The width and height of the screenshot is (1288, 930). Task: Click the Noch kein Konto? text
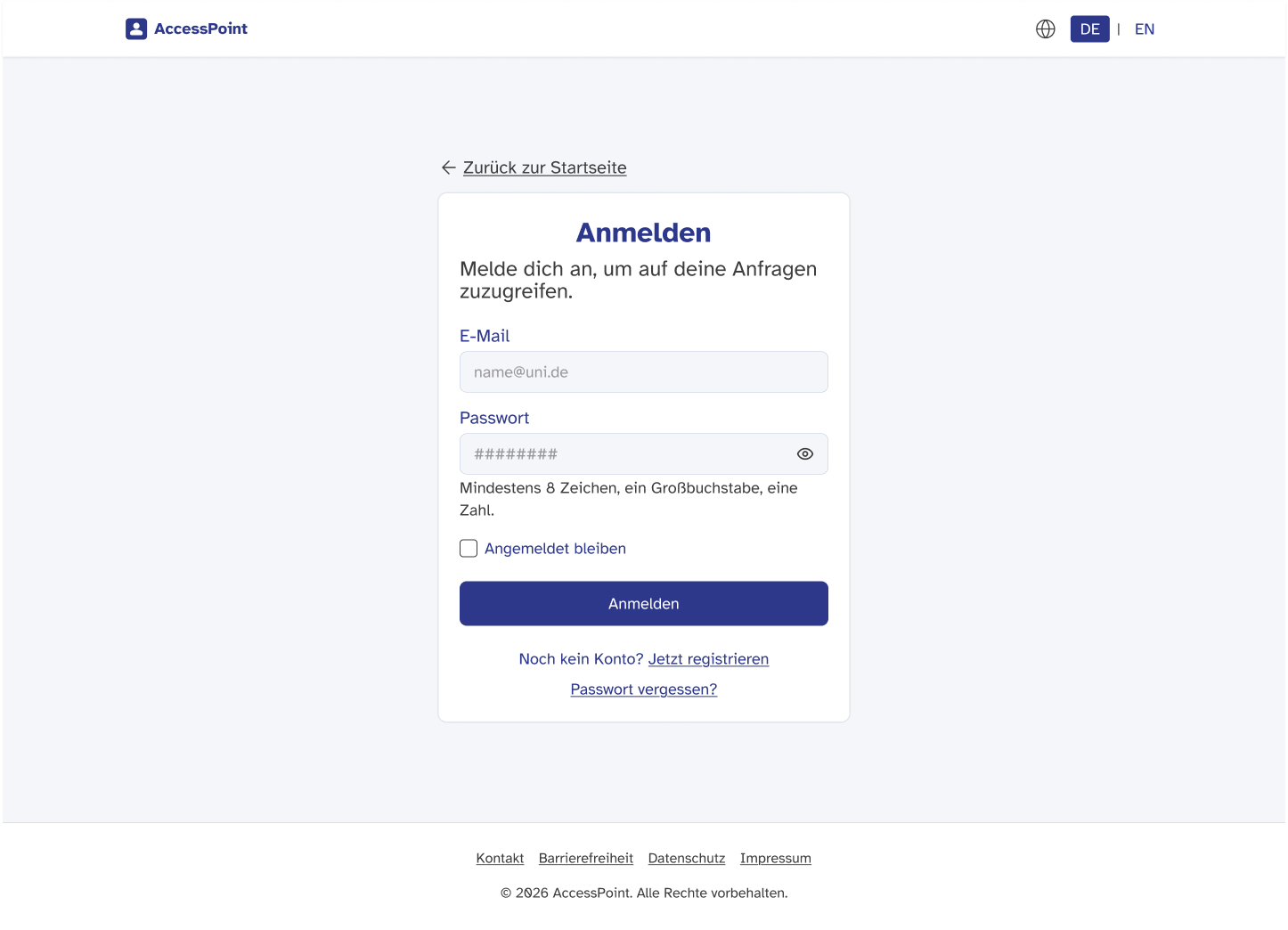click(x=581, y=659)
